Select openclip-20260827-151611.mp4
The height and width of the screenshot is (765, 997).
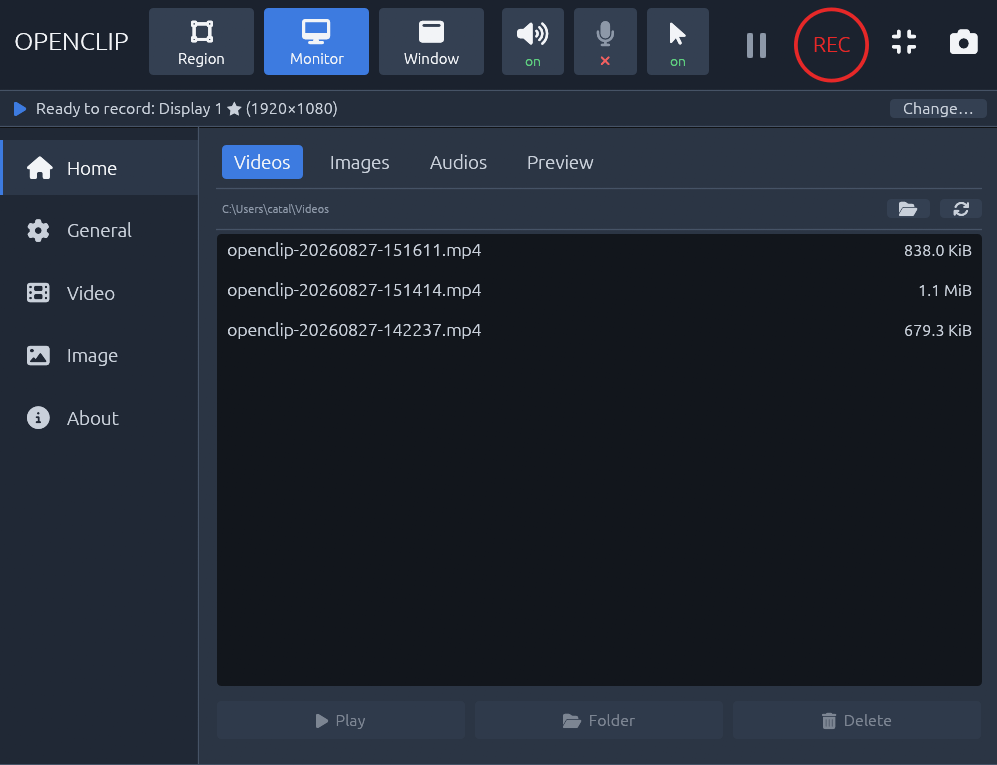point(599,250)
